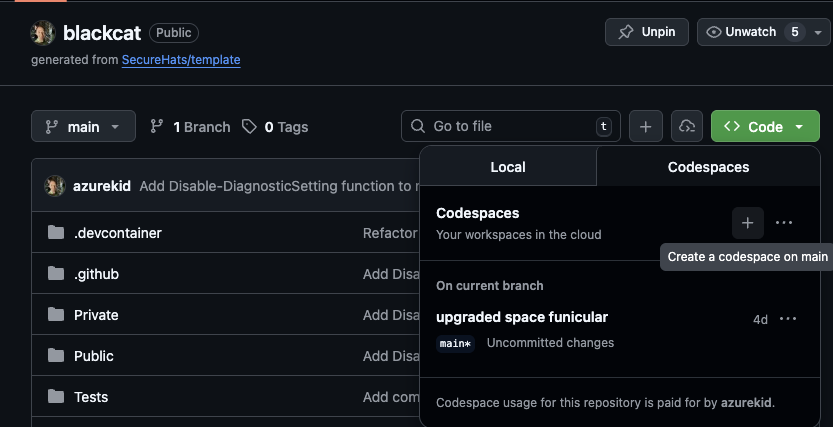The image size is (833, 427).
Task: Unpin the blackcat repository
Action: tap(646, 32)
